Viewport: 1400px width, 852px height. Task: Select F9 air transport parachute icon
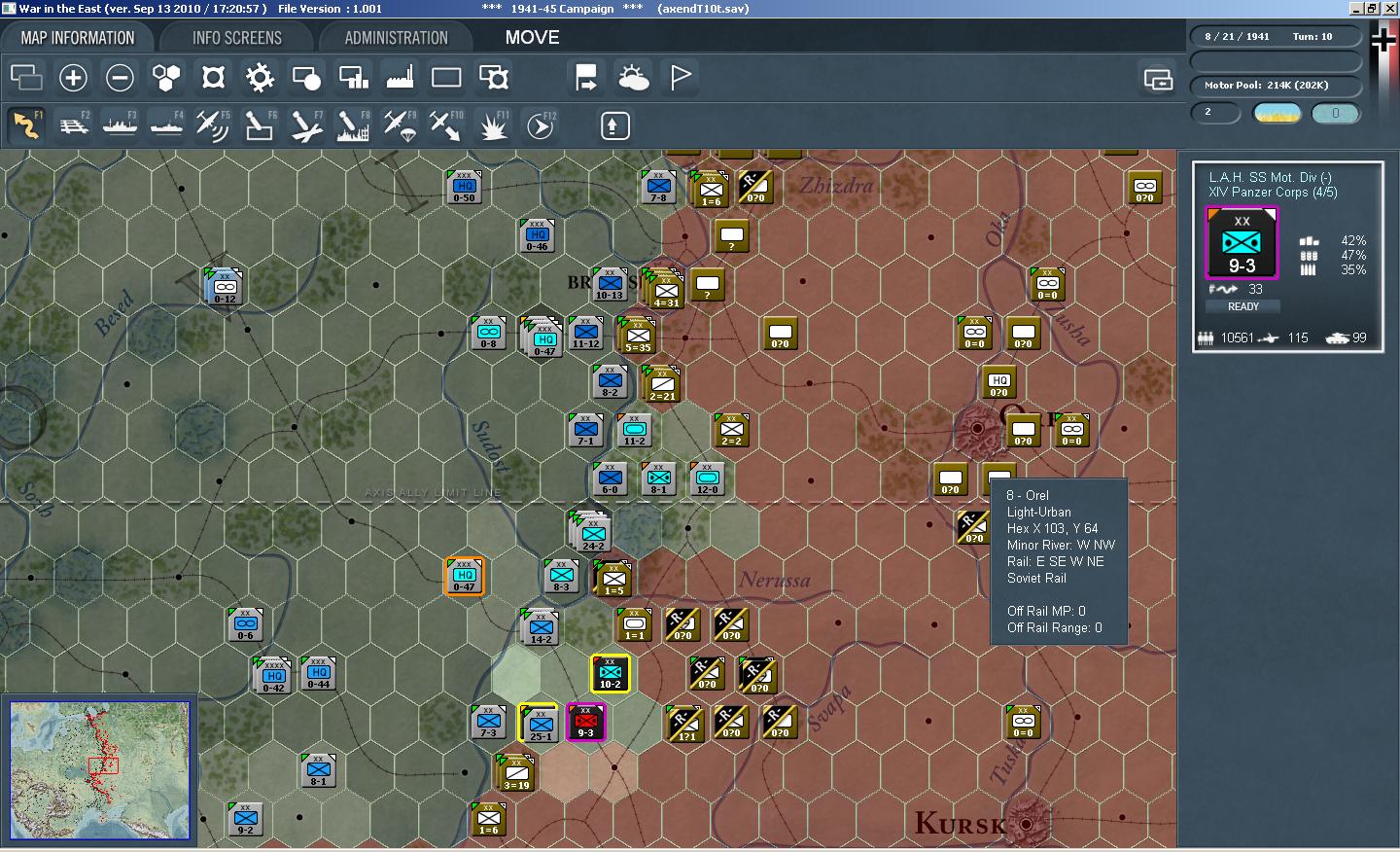point(400,125)
